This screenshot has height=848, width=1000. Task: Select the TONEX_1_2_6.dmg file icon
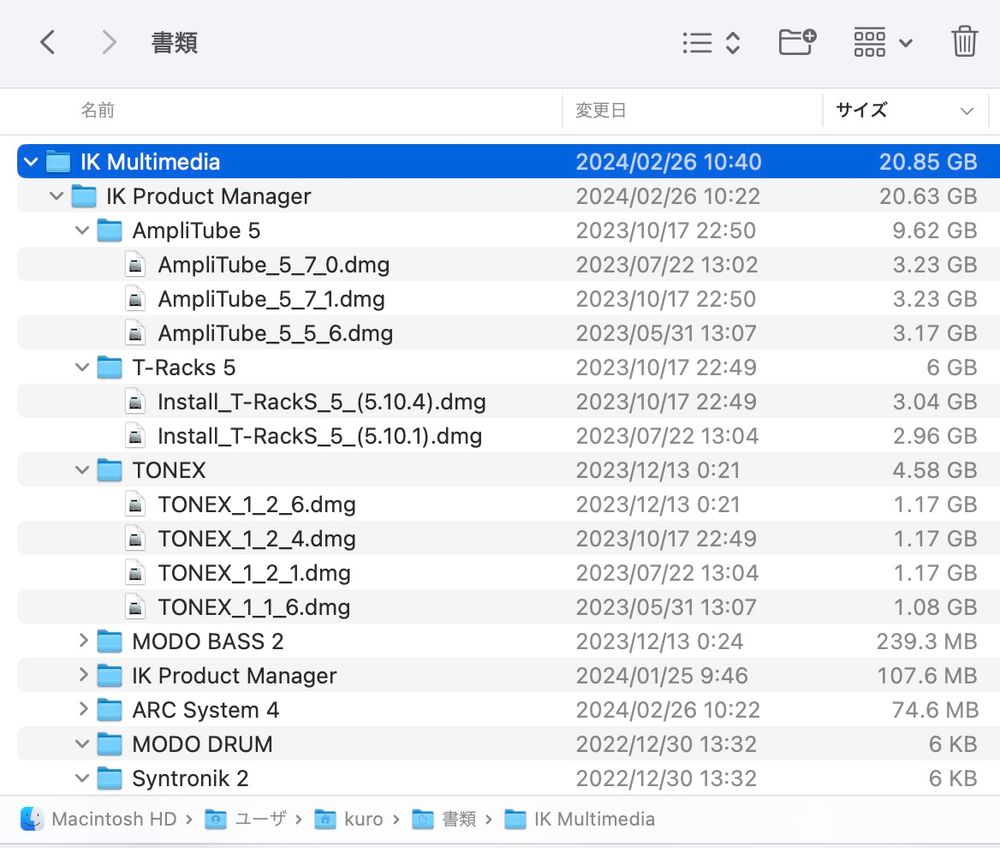[135, 505]
